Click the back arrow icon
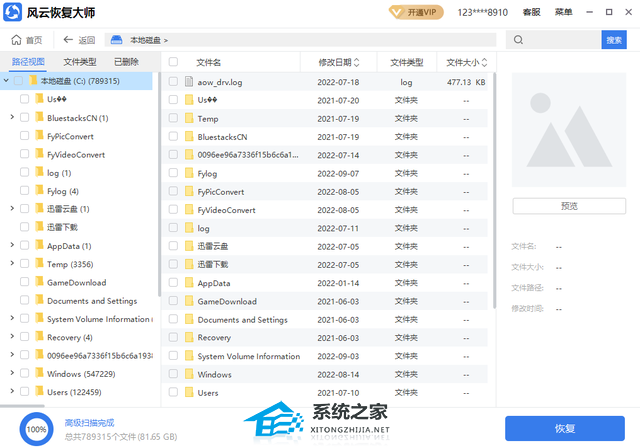 pos(68,40)
